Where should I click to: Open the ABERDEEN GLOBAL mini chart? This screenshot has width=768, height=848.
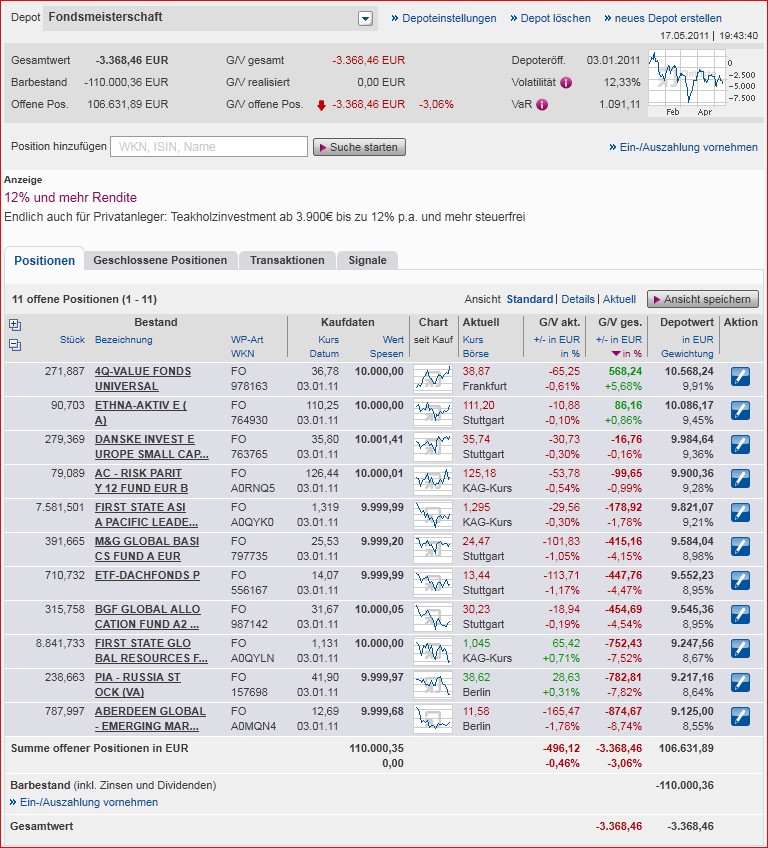(433, 719)
